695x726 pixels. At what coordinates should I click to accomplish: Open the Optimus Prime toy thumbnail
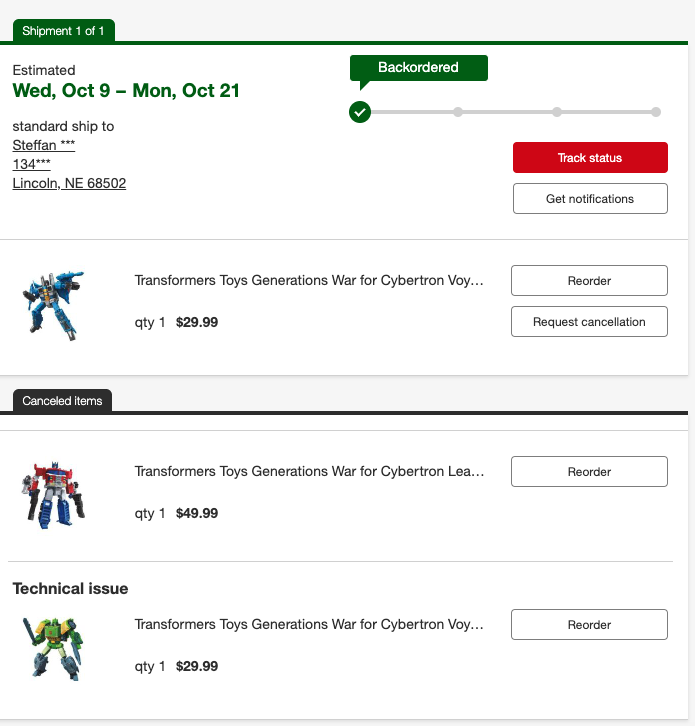(55, 492)
